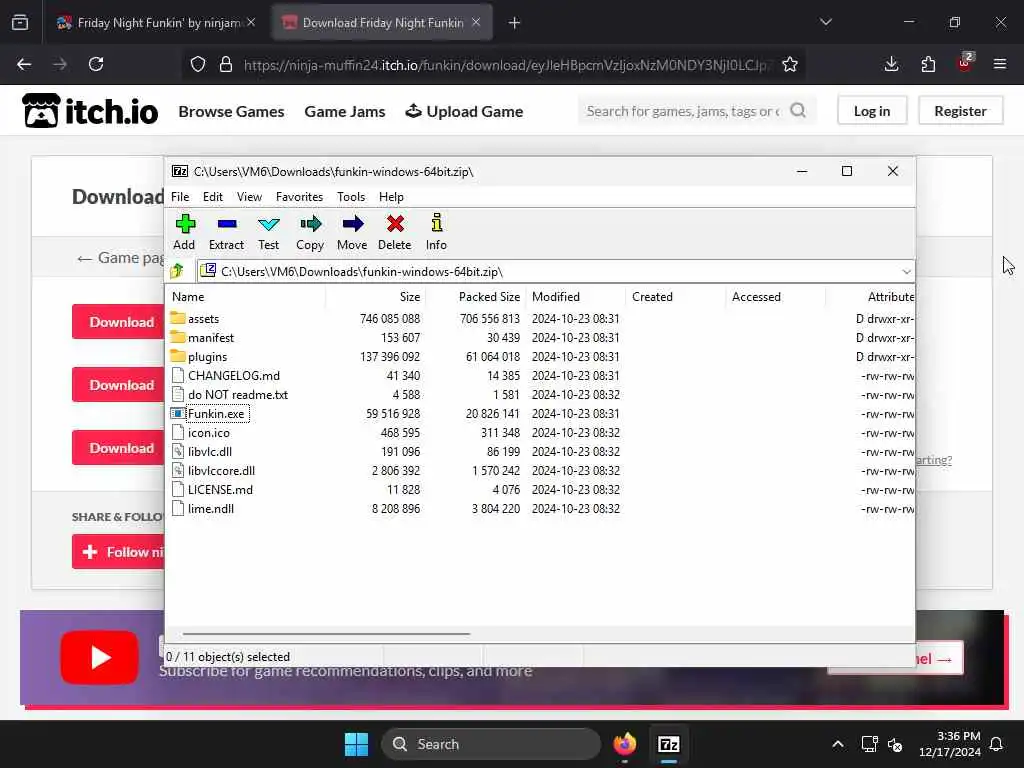The width and height of the screenshot is (1024, 768).
Task: Click Firefox icon in the taskbar
Action: (625, 744)
